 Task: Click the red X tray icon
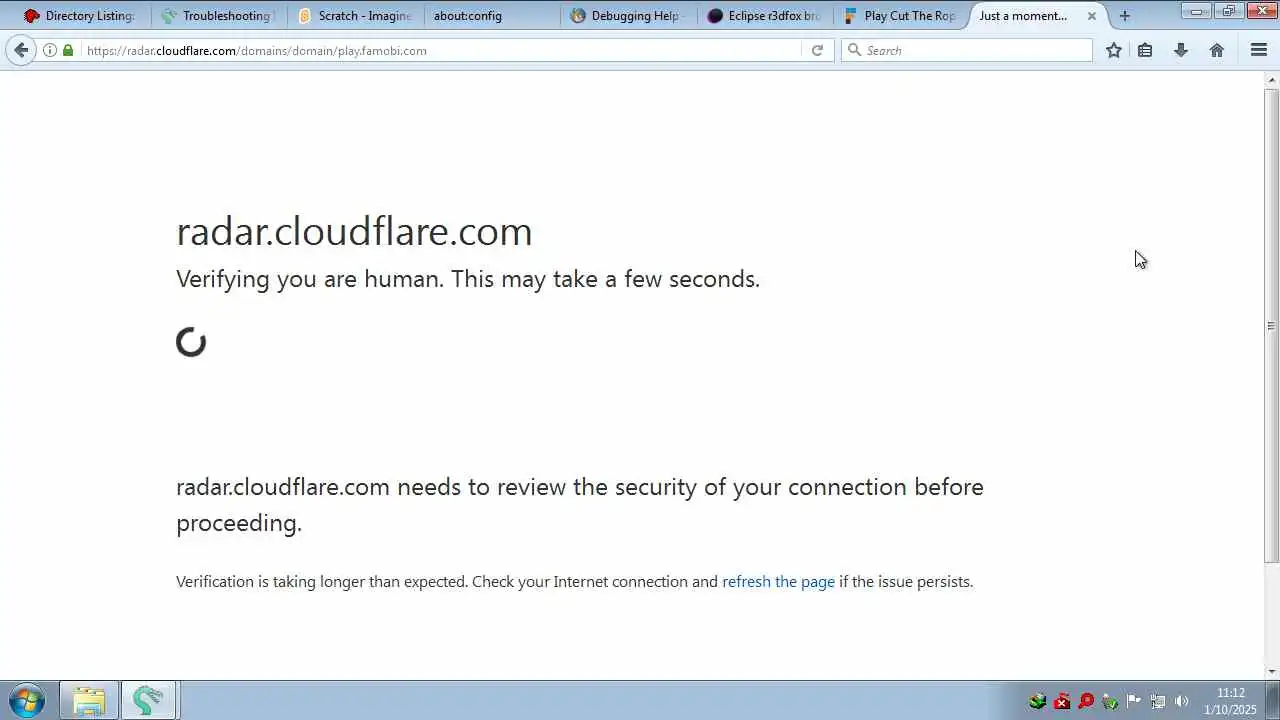[x=1062, y=701]
